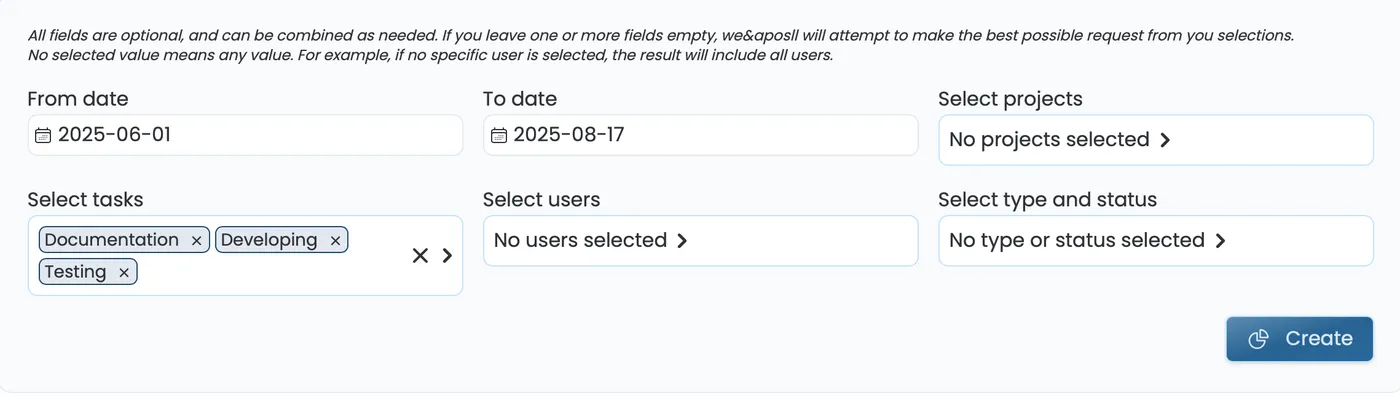Click the Create report button

point(1300,339)
